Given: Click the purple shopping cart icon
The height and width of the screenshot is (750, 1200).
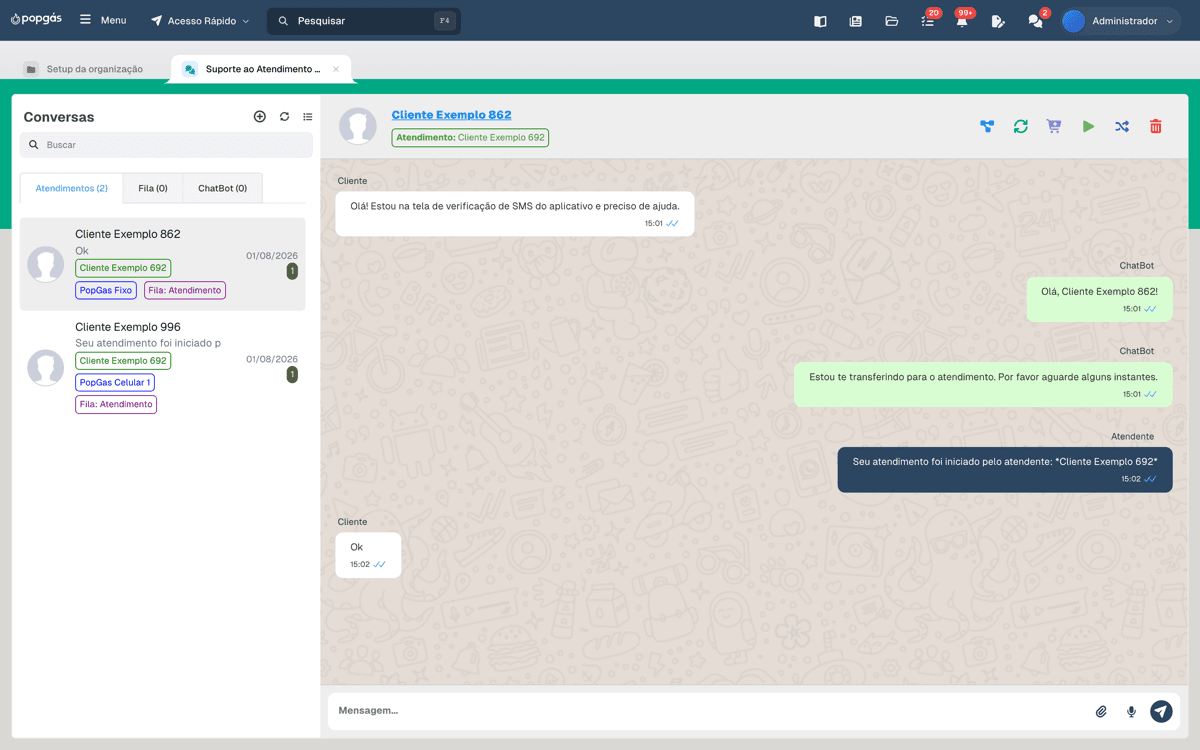Looking at the screenshot, I should tap(1054, 126).
